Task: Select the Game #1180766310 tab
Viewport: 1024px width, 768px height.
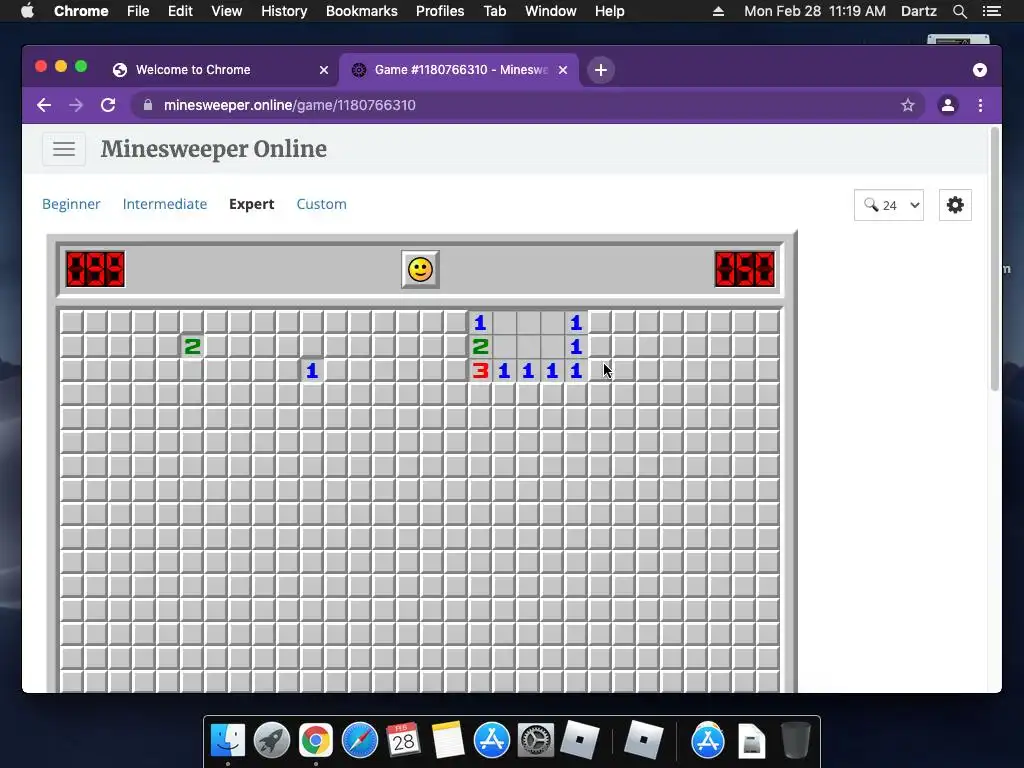Action: click(458, 70)
